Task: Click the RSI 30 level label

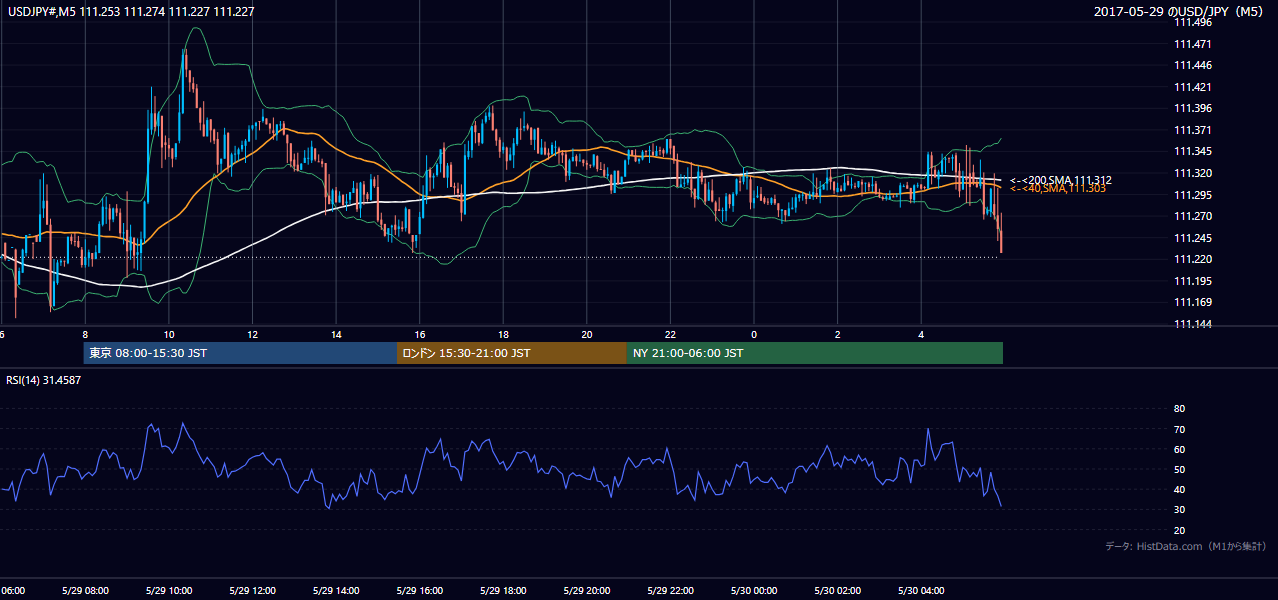Action: click(1179, 510)
